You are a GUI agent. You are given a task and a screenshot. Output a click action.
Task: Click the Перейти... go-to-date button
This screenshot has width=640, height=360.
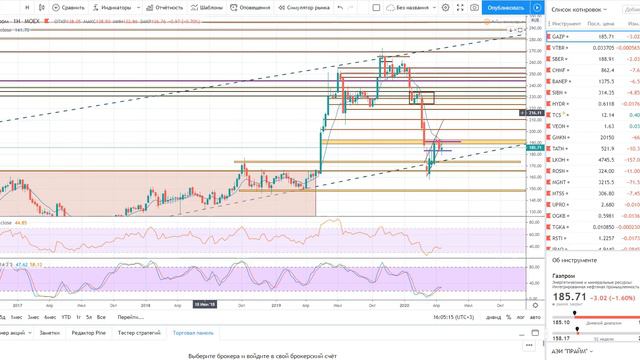pos(131,317)
